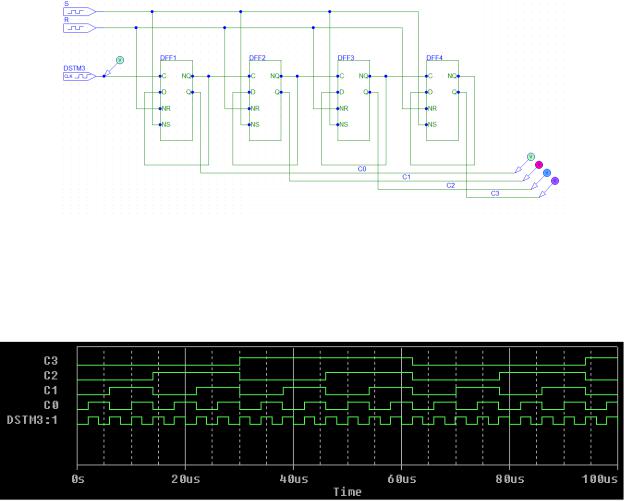Click the 40us tick label on time axis
Screen dimensions: 624x501
(x=294, y=479)
